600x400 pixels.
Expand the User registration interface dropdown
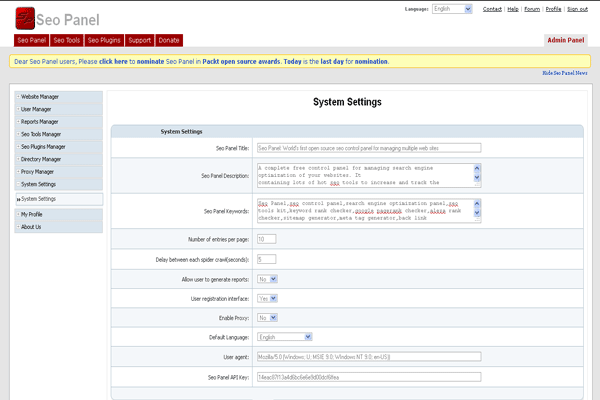click(x=267, y=298)
